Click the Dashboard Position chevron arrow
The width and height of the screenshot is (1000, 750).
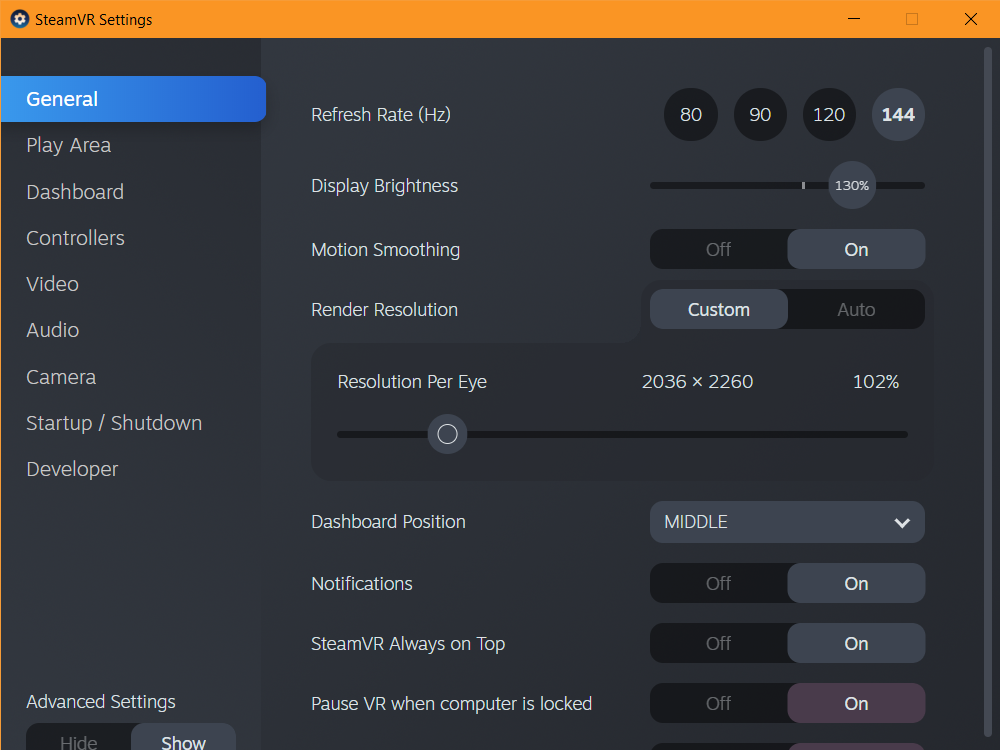pyautogui.click(x=902, y=523)
